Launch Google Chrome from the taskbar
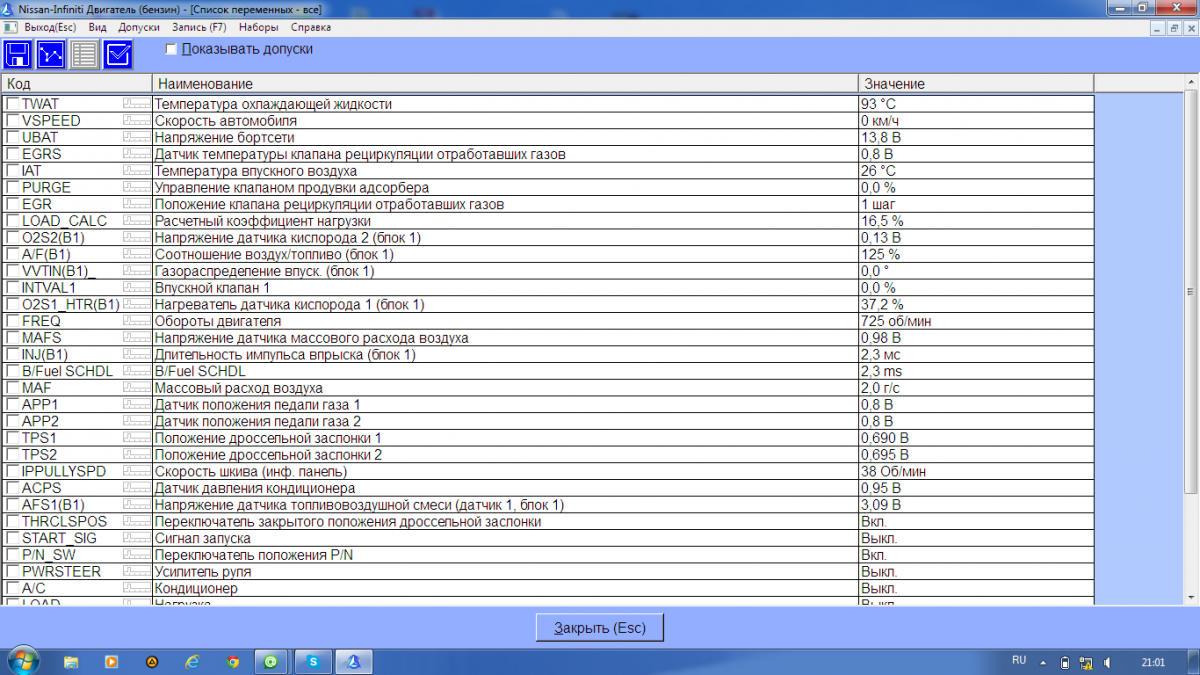 pyautogui.click(x=232, y=661)
